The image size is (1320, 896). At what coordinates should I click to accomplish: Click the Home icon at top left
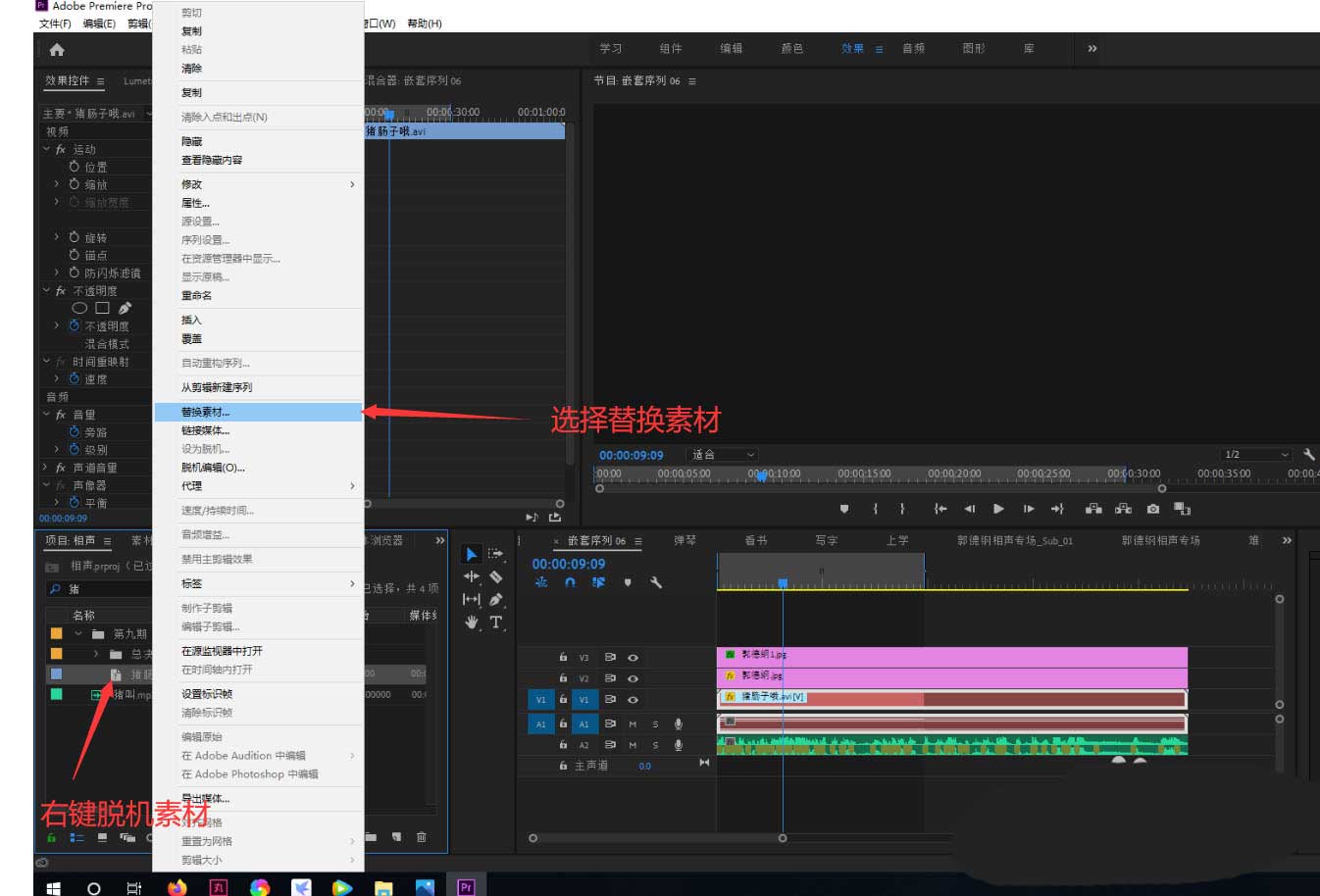click(x=57, y=50)
